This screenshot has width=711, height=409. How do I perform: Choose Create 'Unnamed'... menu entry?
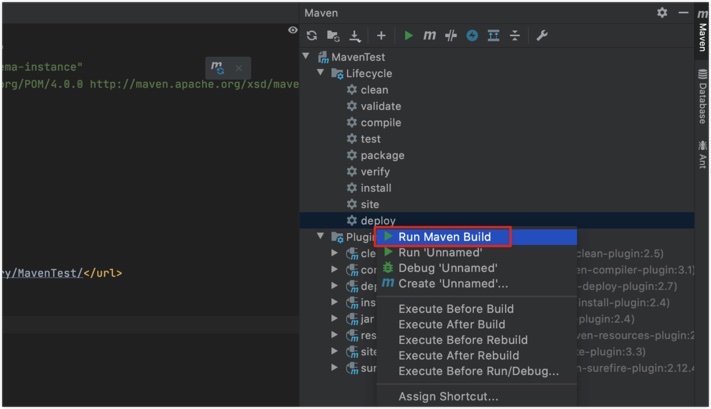tap(477, 283)
